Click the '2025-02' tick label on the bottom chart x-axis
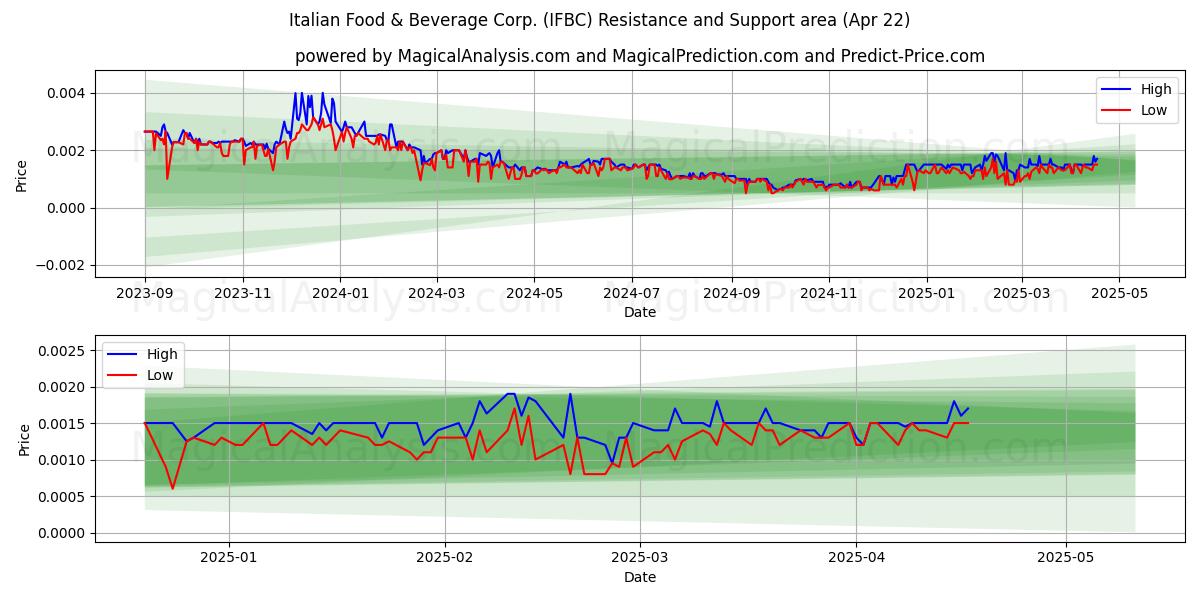Viewport: 1200px width, 600px height. point(444,558)
